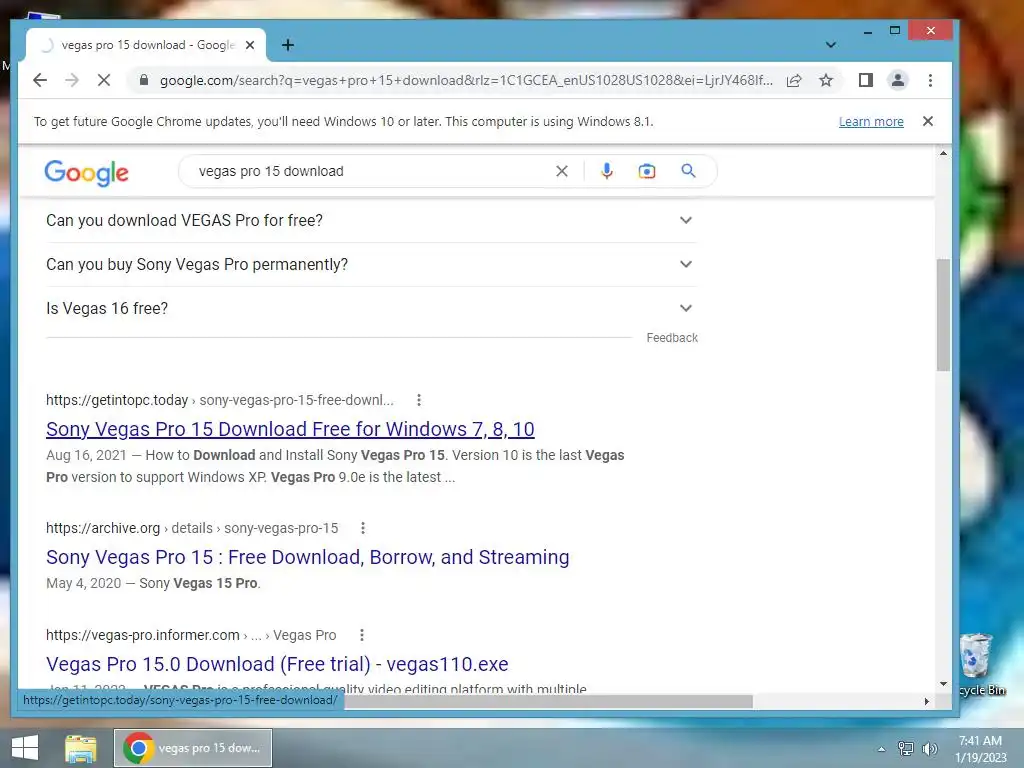Open the taskbar clock and date
The image size is (1024, 768).
980,749
